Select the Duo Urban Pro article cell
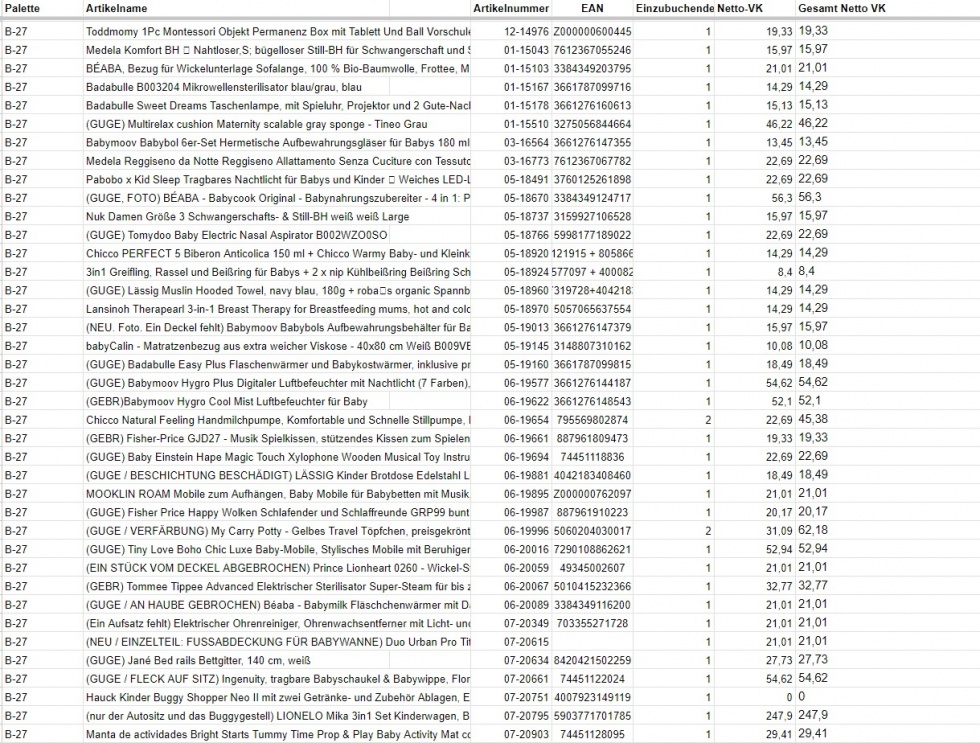The height and width of the screenshot is (743, 980). (x=278, y=642)
